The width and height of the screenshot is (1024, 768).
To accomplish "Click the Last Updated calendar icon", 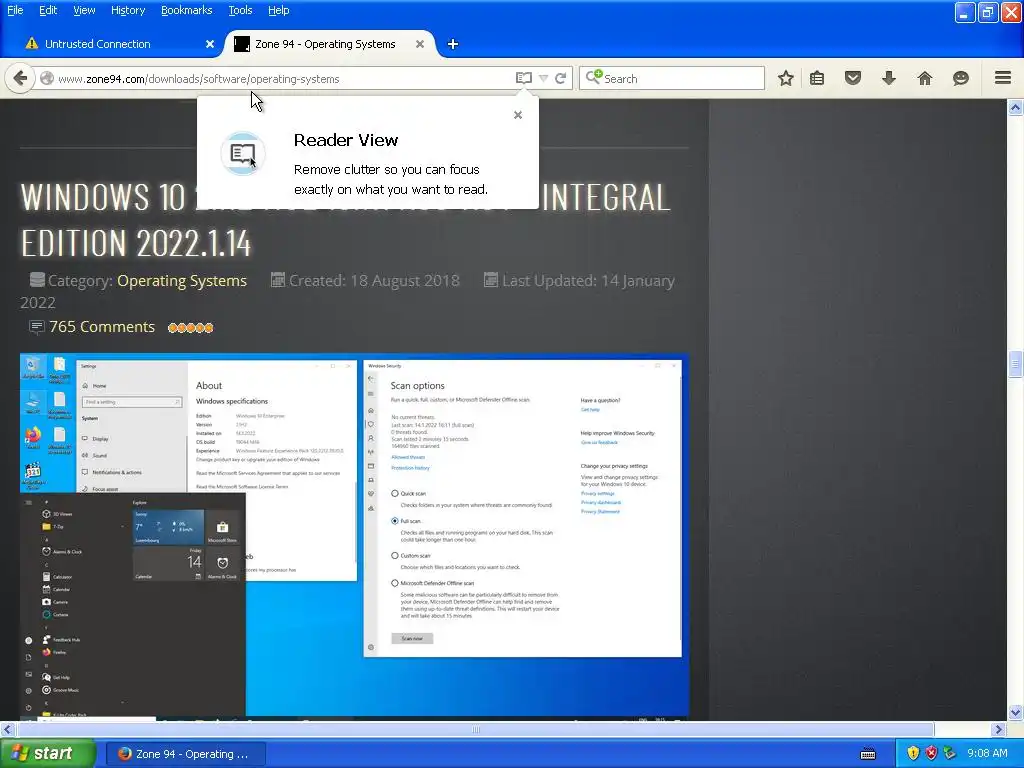I will click(x=490, y=280).
